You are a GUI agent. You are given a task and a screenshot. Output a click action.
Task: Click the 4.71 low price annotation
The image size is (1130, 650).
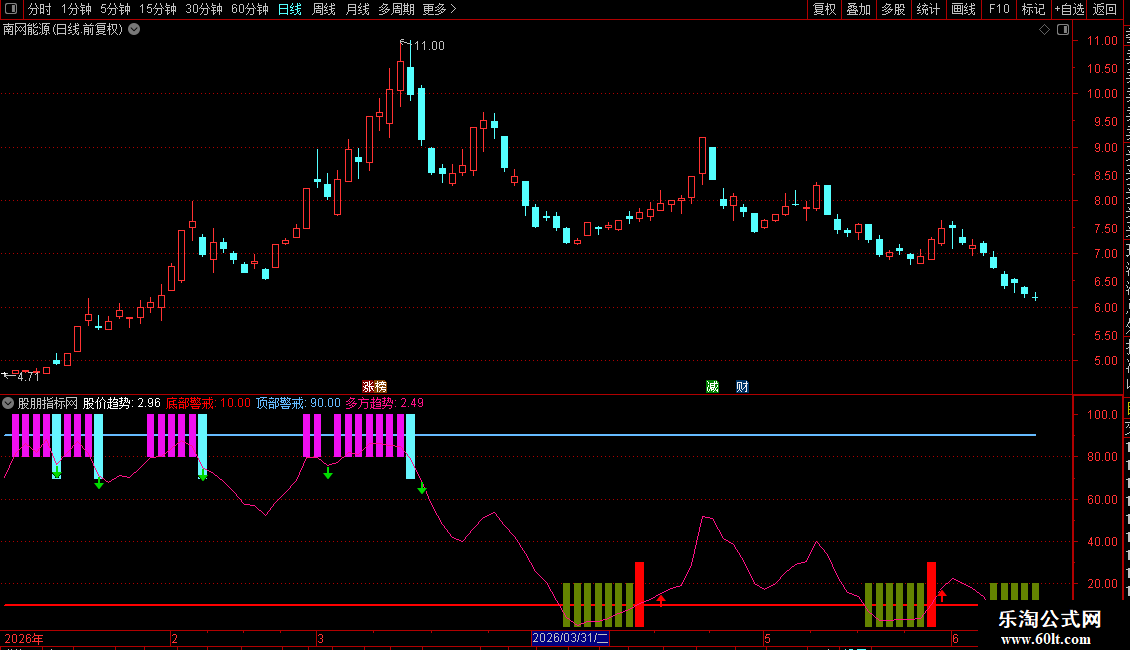click(x=28, y=376)
